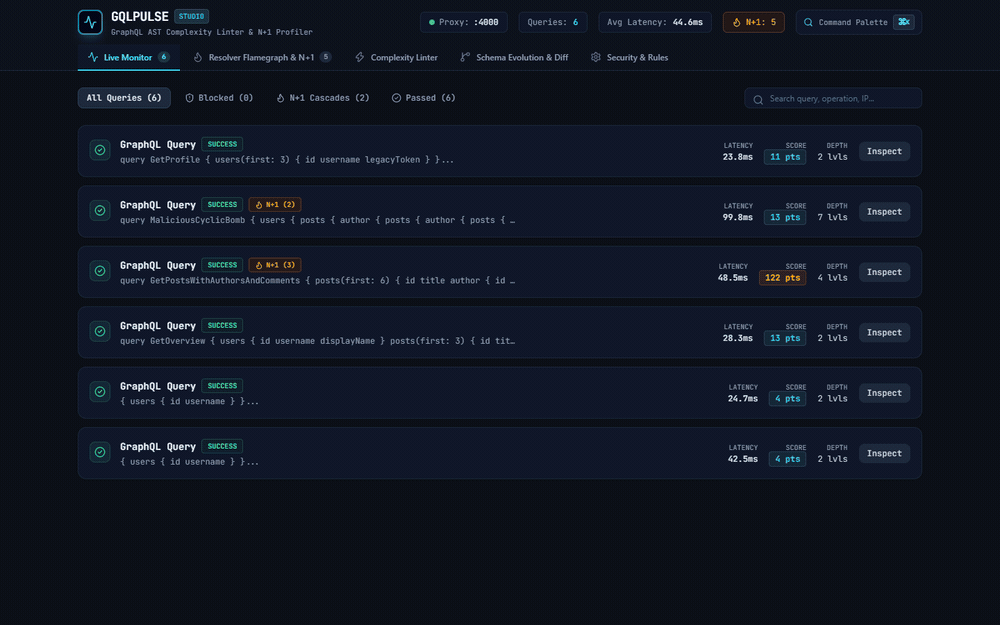
Task: Click the shield icon on Blocked filter
Action: (189, 98)
